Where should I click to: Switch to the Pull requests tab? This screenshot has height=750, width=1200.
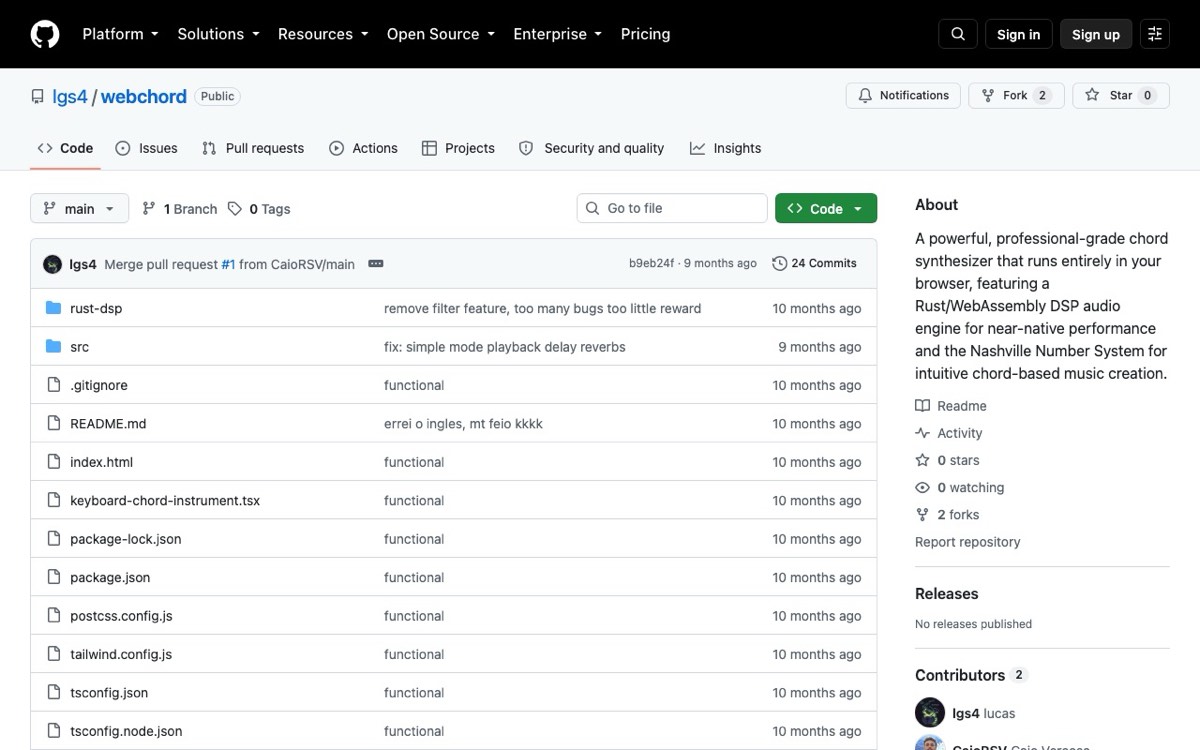pos(253,148)
